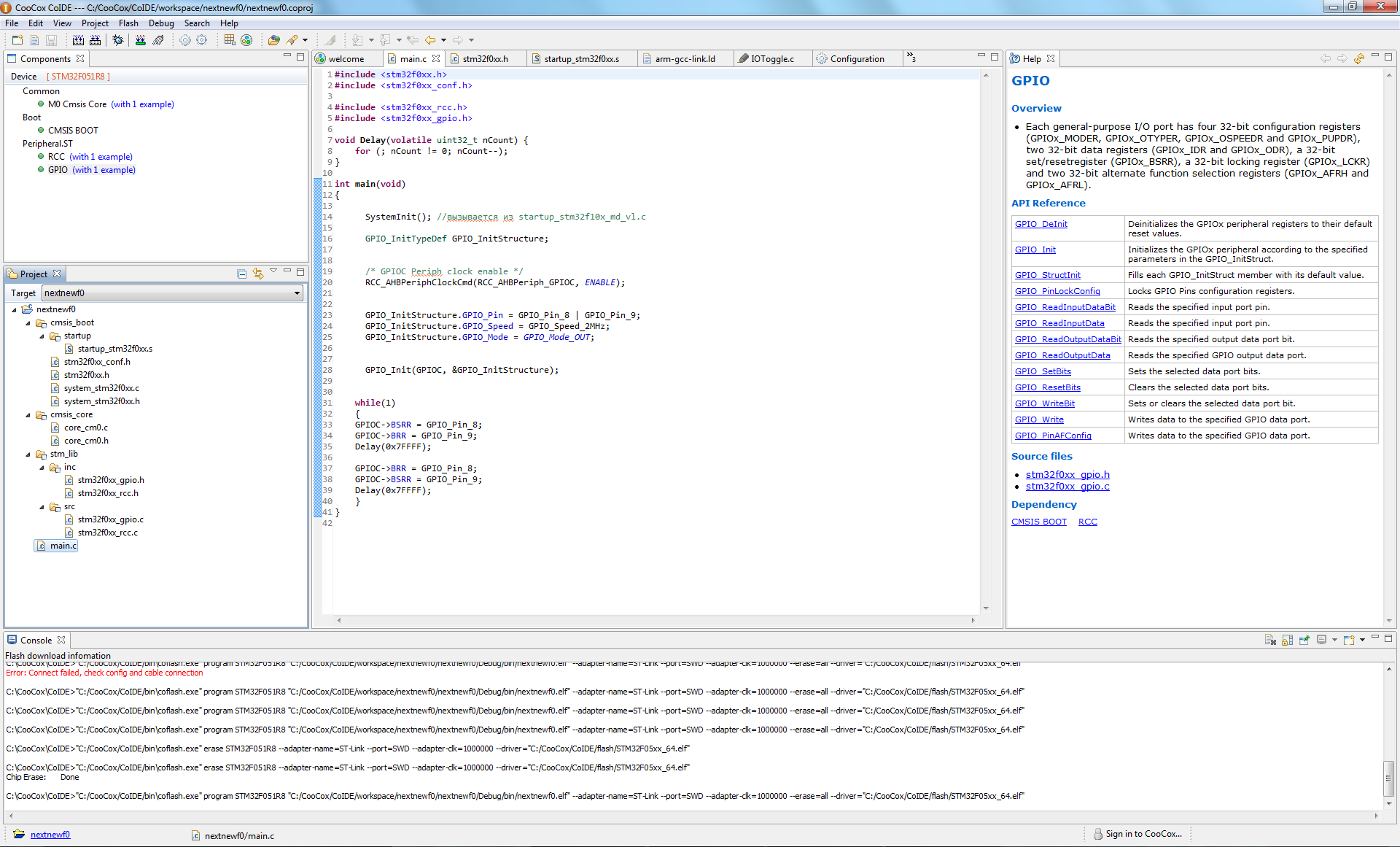This screenshot has height=847, width=1400.
Task: Start debugging with the bug icon
Action: point(117,40)
